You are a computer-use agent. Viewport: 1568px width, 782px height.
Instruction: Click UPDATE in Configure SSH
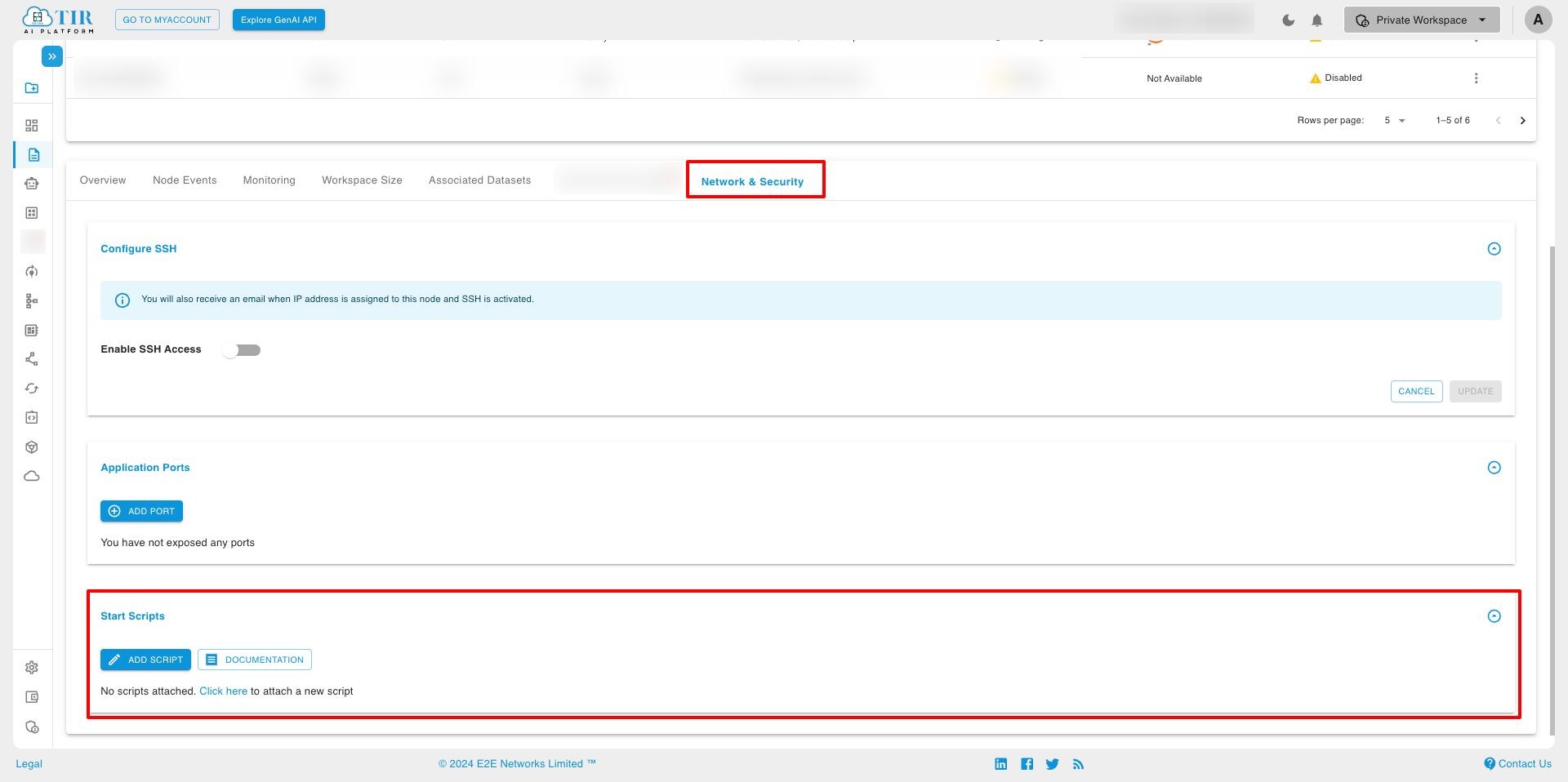pos(1475,391)
